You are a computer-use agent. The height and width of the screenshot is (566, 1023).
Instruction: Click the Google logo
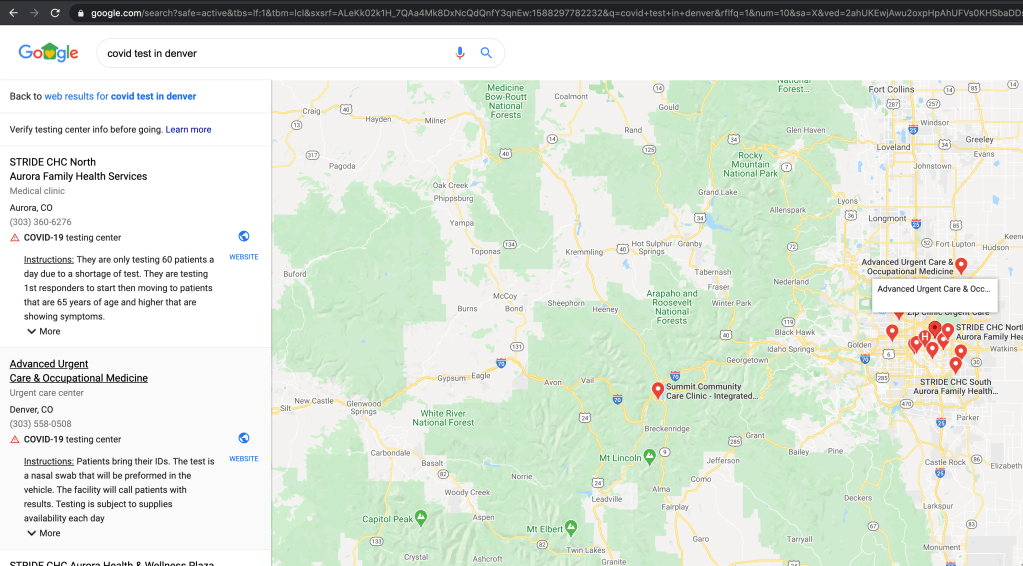point(48,53)
